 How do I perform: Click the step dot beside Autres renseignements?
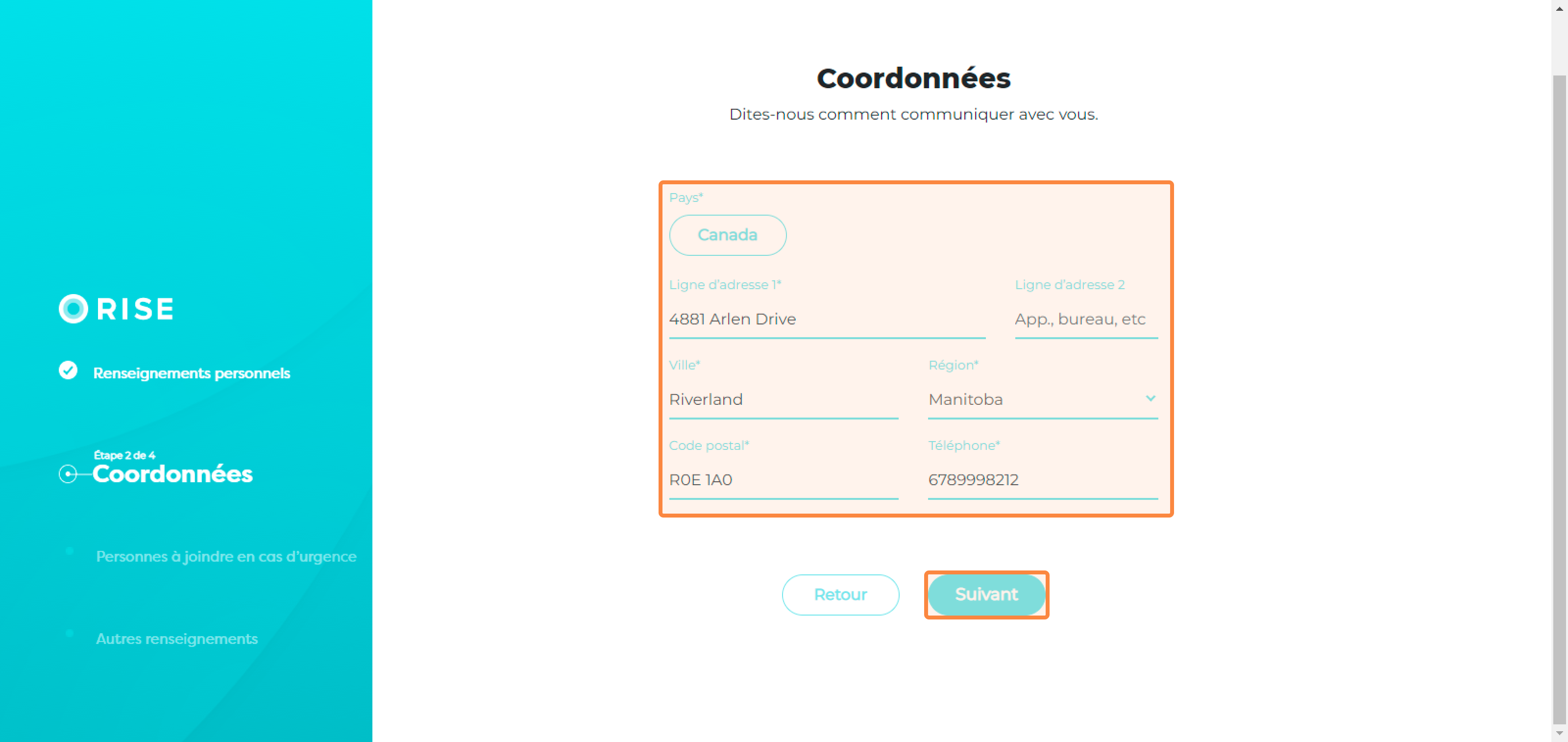[x=70, y=634]
